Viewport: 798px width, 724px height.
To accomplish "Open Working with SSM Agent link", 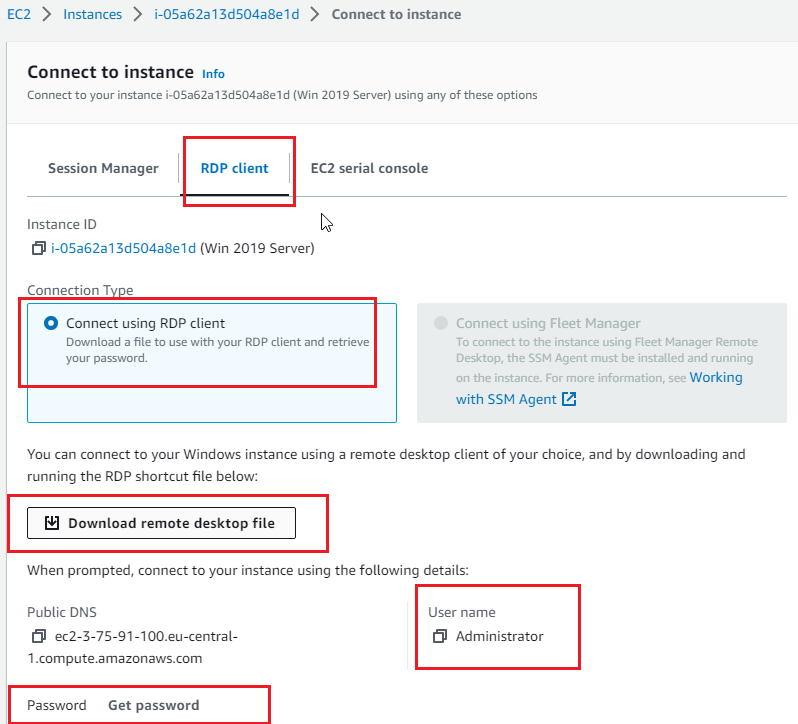I will (600, 388).
